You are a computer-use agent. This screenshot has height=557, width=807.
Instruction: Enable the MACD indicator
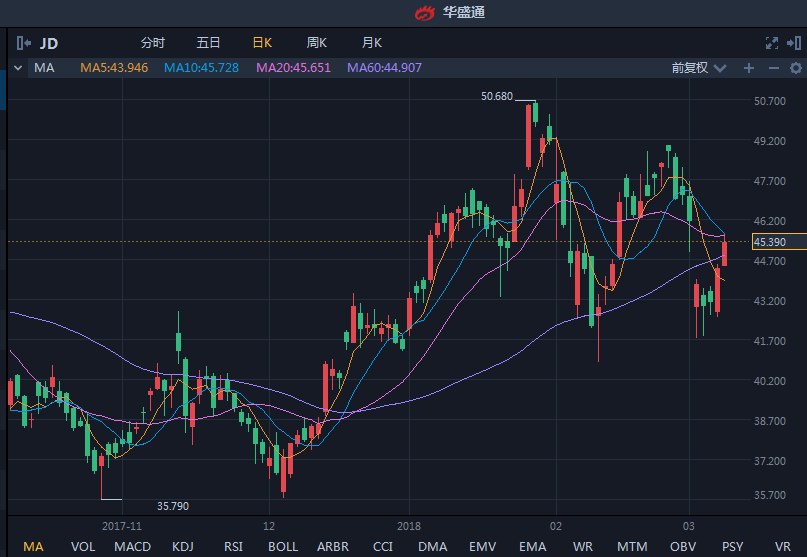click(132, 546)
